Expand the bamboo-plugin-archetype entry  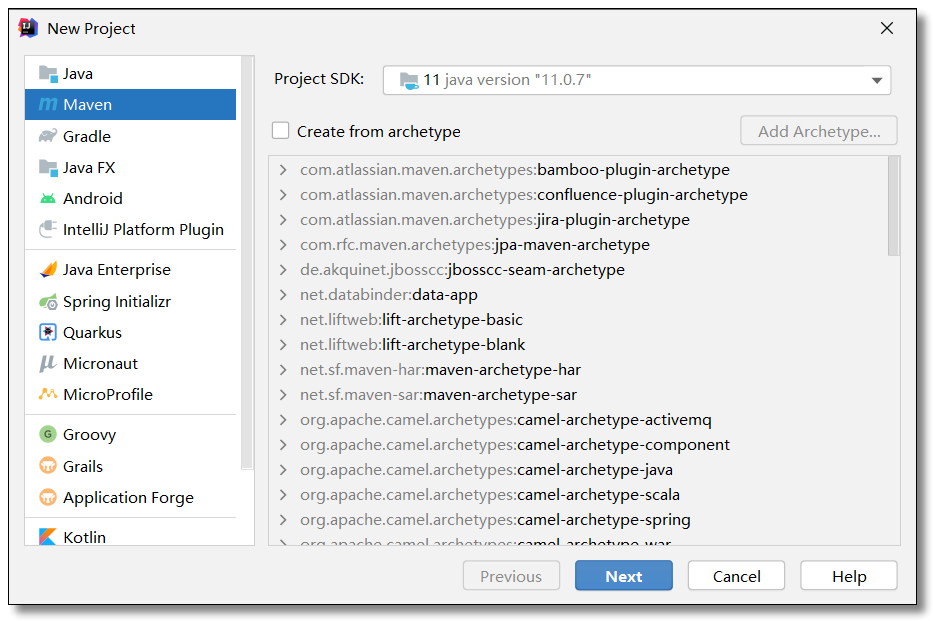pos(284,170)
